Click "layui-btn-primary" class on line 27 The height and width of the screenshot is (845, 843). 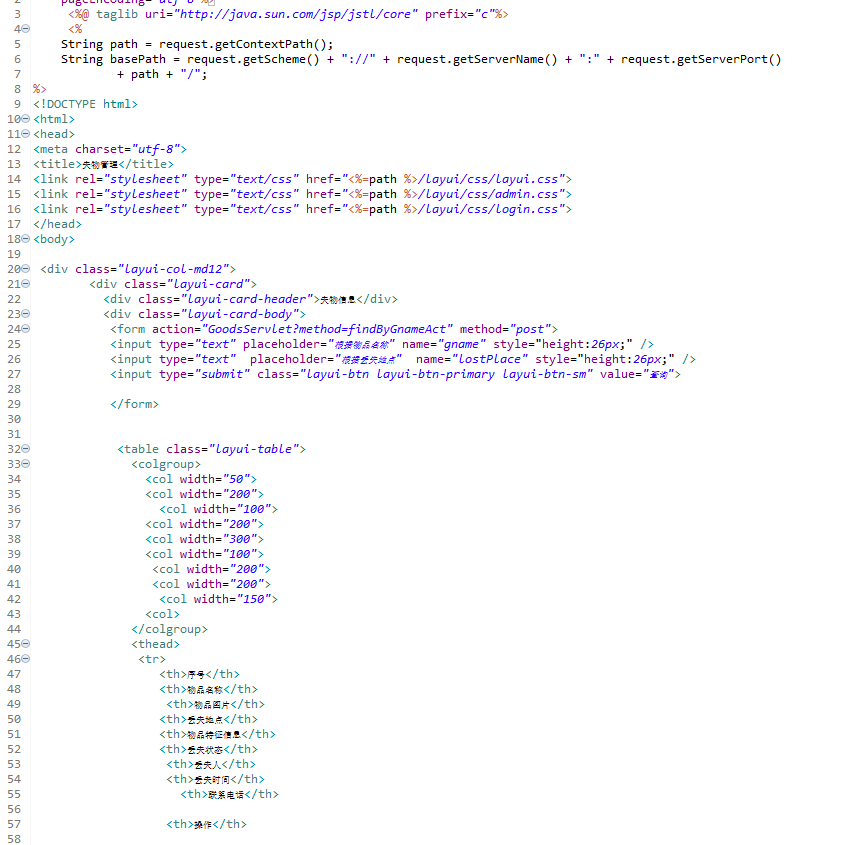(x=436, y=374)
